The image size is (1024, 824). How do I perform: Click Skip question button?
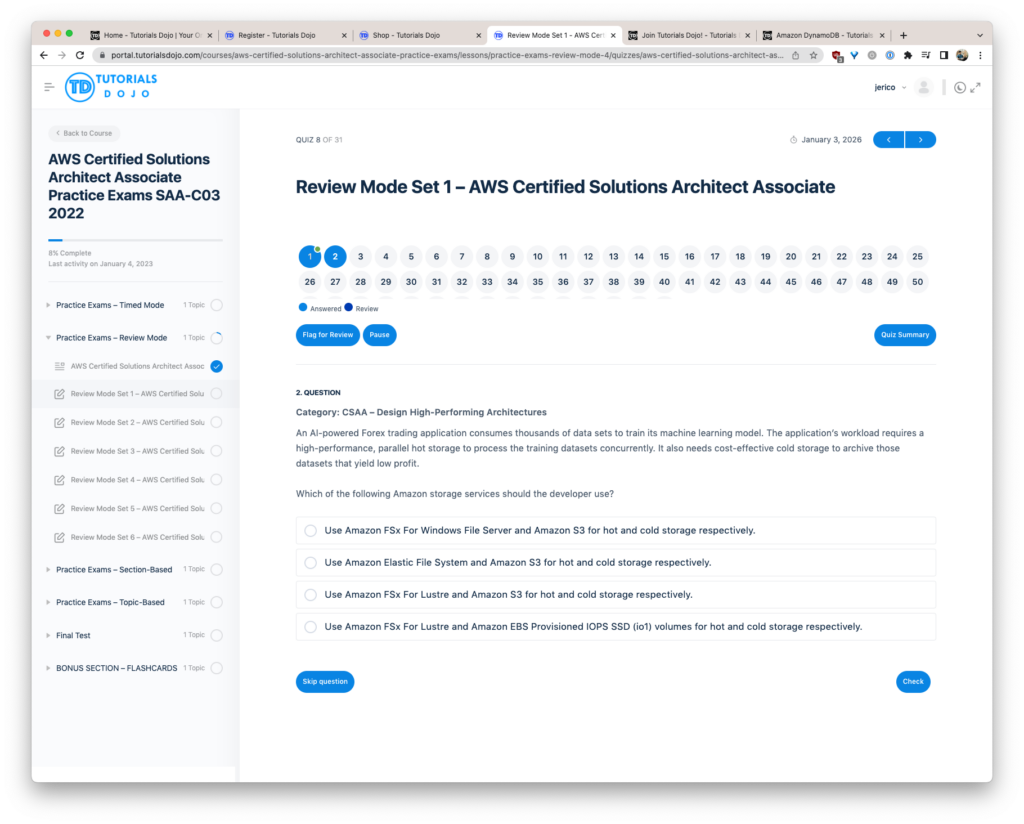pos(325,682)
